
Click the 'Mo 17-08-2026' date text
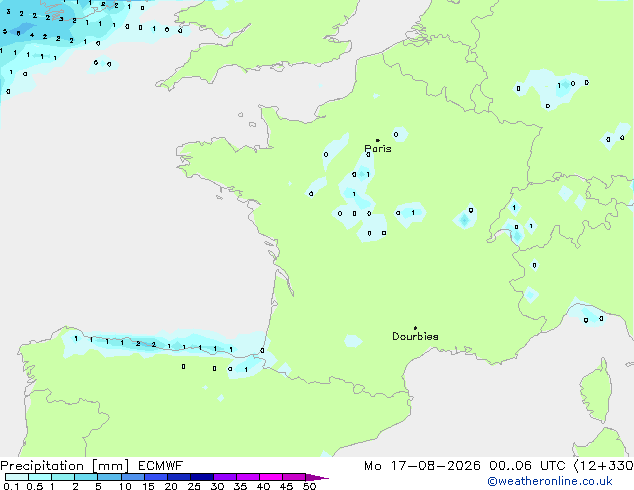(422, 466)
